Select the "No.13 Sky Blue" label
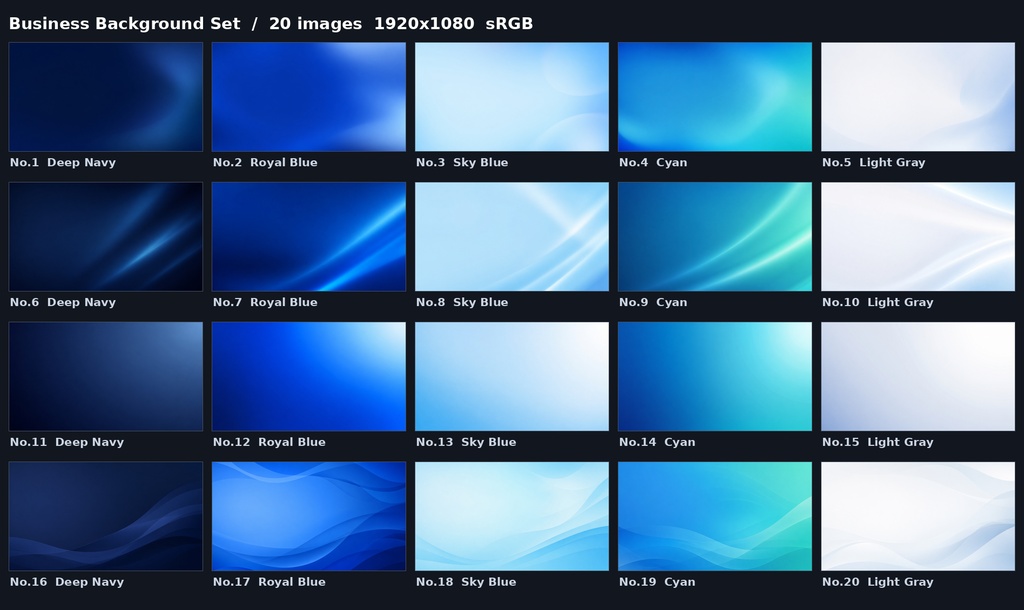The height and width of the screenshot is (610, 1024). [x=466, y=442]
